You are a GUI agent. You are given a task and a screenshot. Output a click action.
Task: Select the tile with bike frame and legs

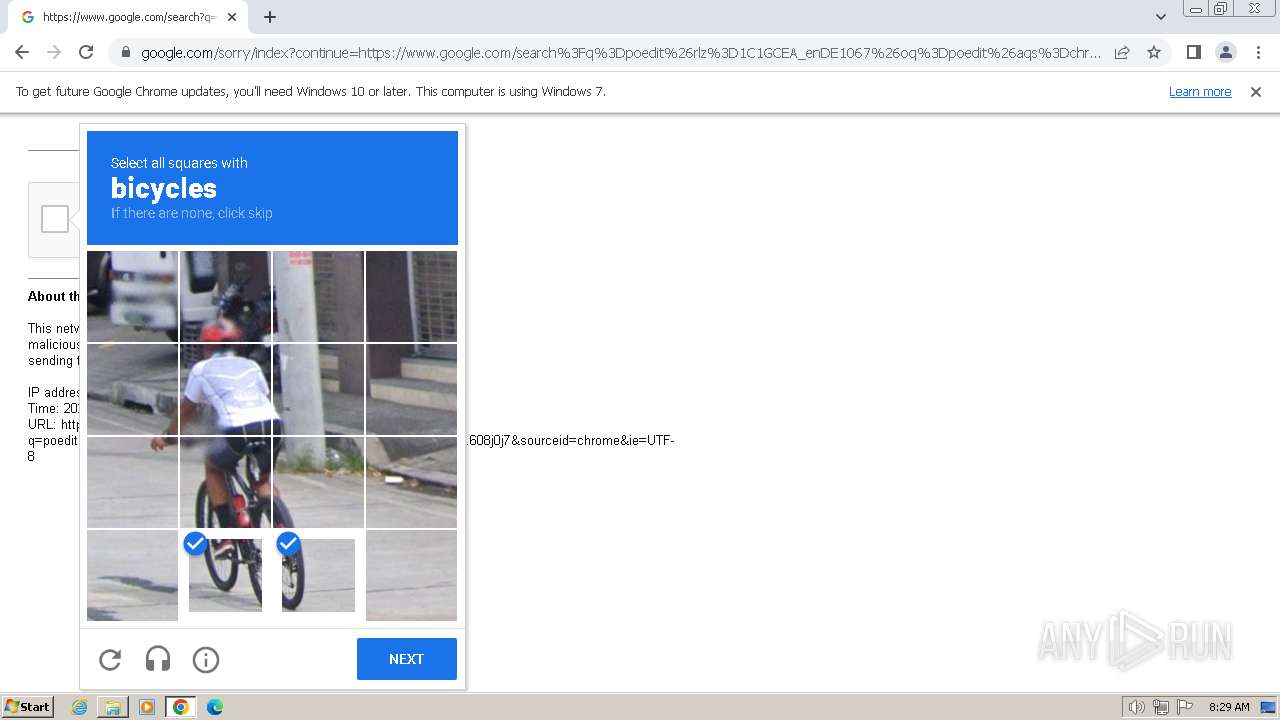pos(225,482)
